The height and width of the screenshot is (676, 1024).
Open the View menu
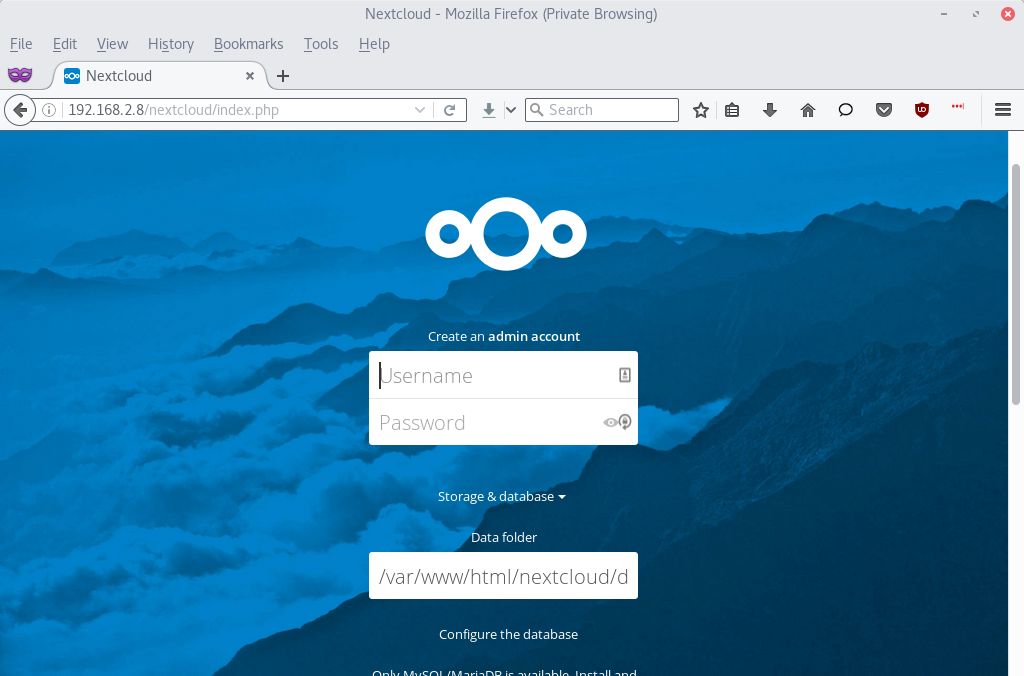coord(112,44)
